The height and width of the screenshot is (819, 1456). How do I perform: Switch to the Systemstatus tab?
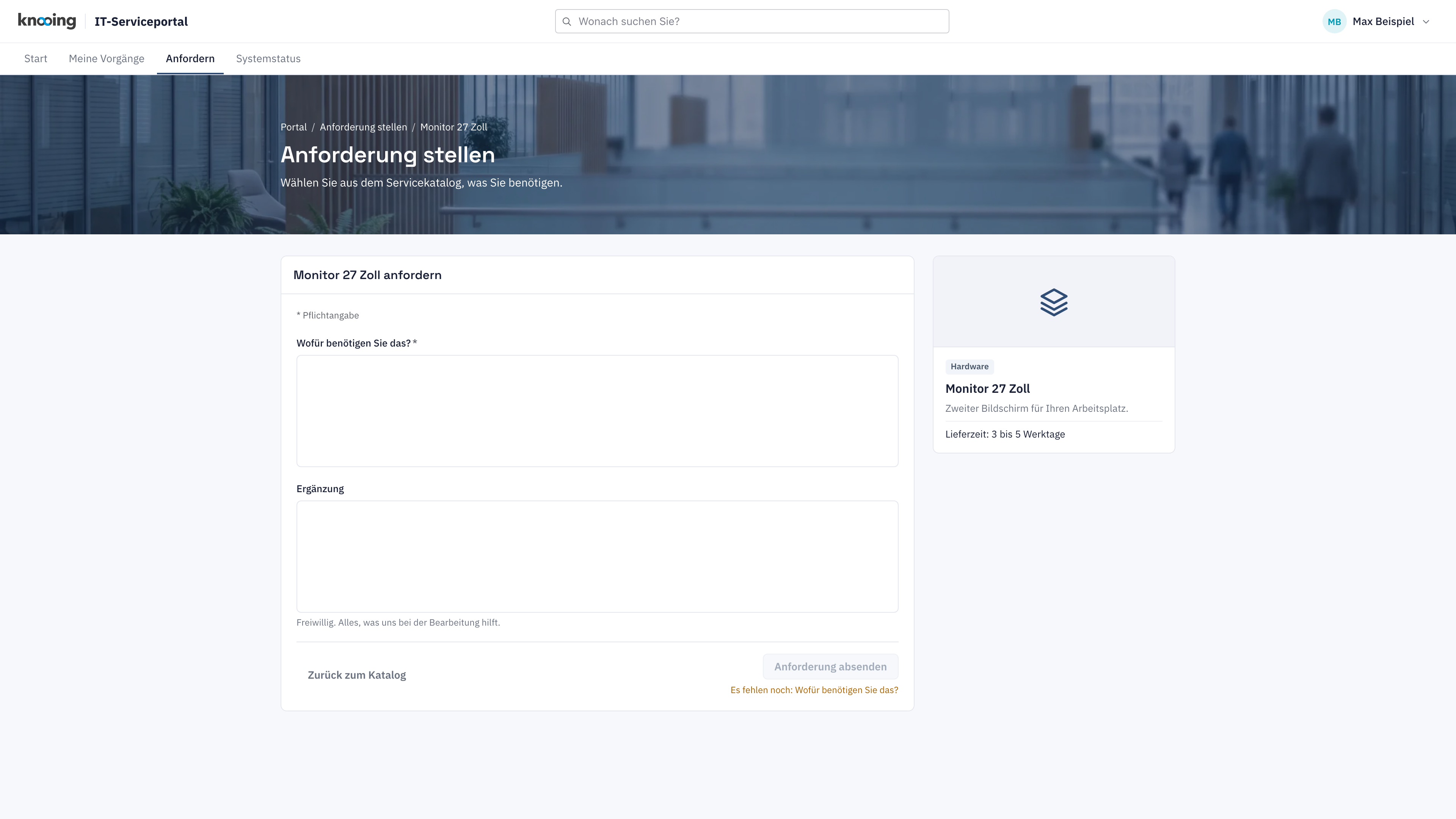click(x=268, y=59)
